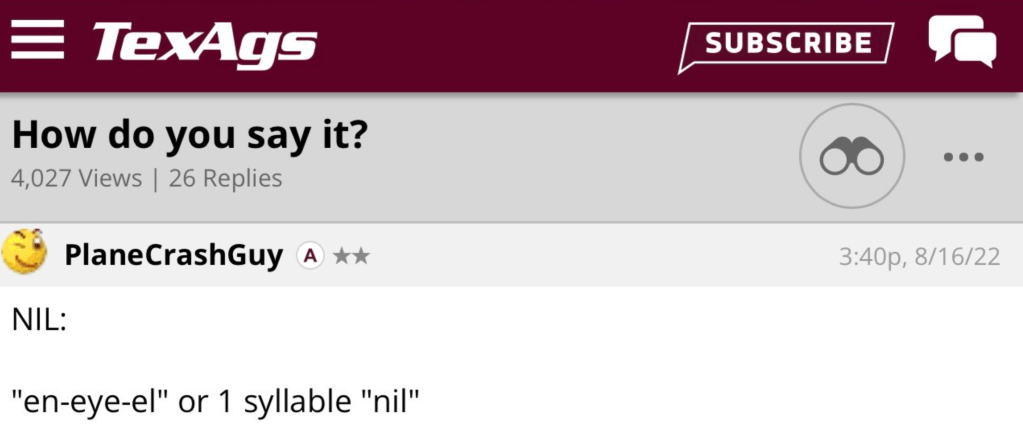Open the chat bubbles forum icon
The height and width of the screenshot is (448, 1023).
961,42
